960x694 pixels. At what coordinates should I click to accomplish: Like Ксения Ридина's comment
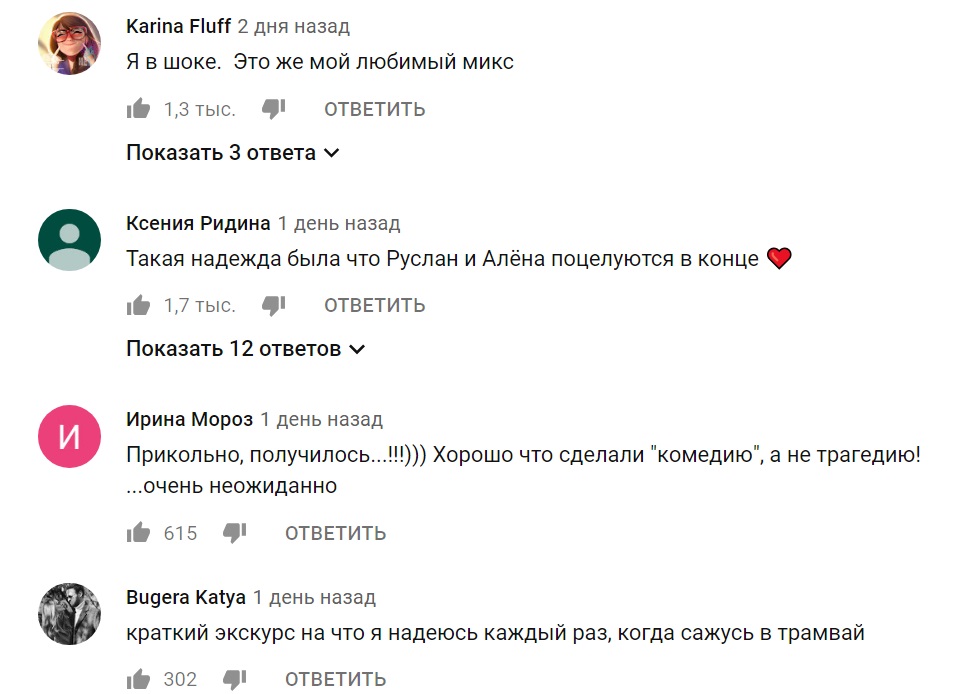pos(138,305)
